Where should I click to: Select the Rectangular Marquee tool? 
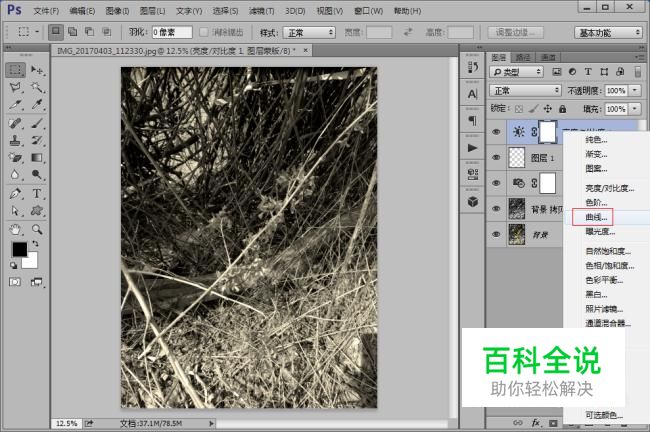pyautogui.click(x=15, y=70)
